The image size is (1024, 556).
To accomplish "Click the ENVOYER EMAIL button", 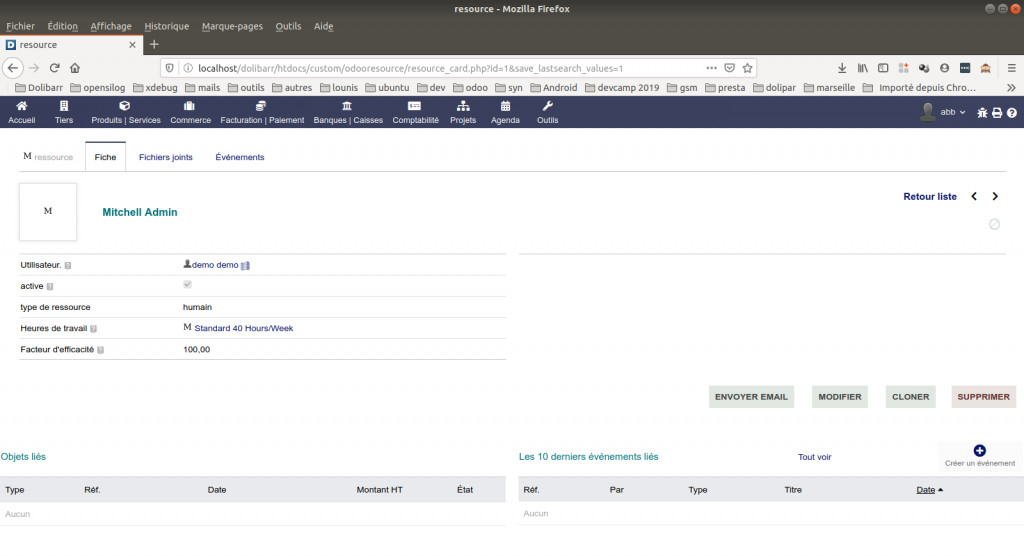I will coord(751,397).
